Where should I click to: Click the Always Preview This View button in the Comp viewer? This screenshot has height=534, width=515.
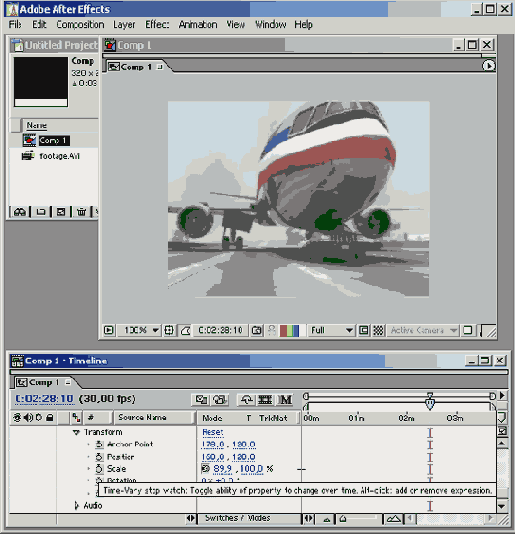pos(109,330)
